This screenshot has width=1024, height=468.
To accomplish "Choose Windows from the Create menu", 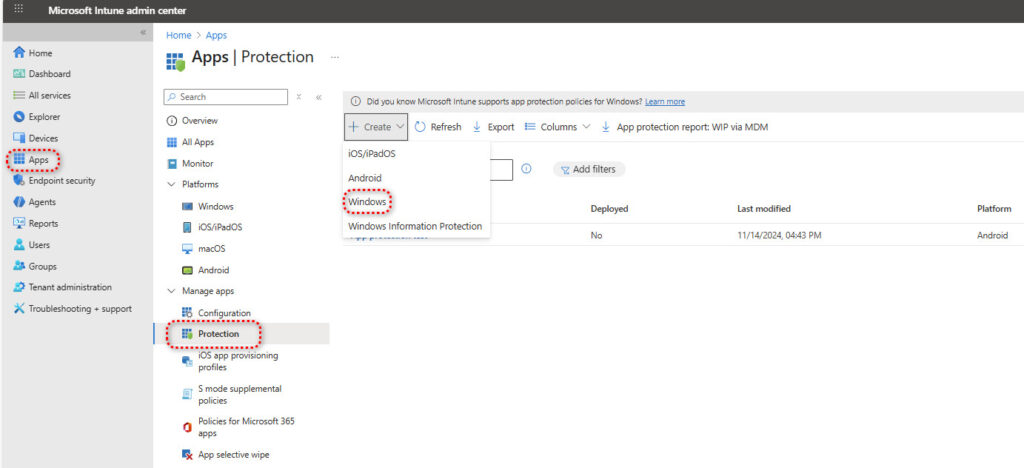I will pyautogui.click(x=366, y=202).
